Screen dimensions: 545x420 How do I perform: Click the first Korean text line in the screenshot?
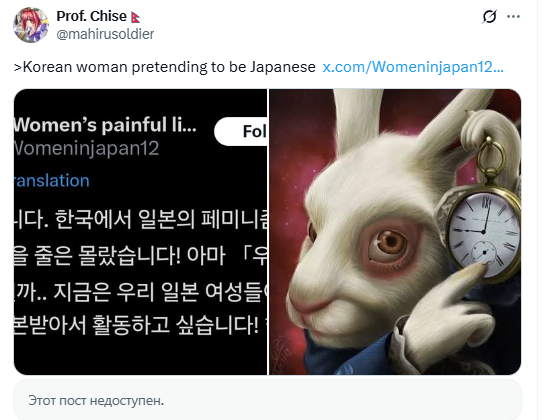point(140,220)
